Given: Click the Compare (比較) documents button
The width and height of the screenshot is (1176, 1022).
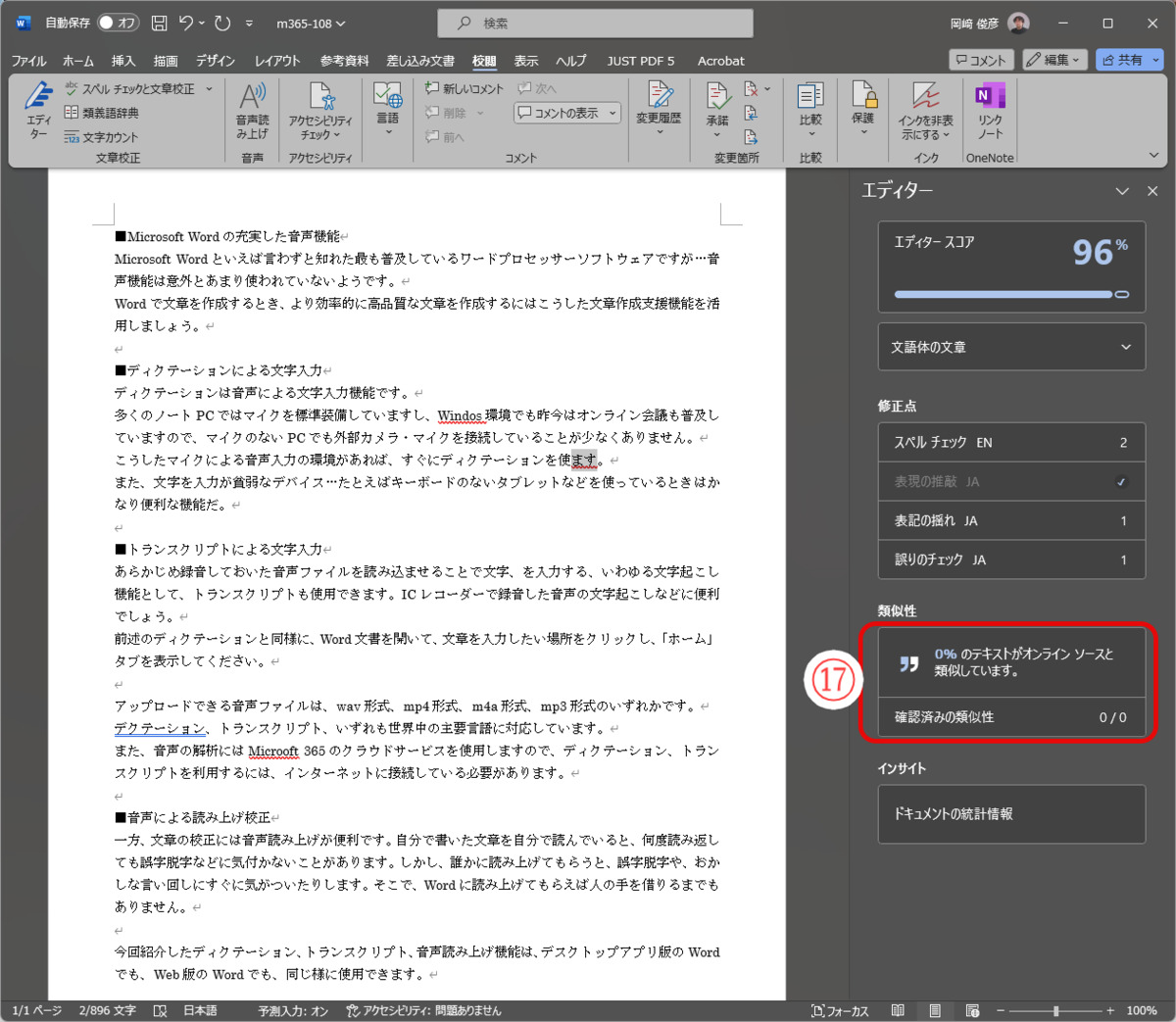Looking at the screenshot, I should coord(810,109).
